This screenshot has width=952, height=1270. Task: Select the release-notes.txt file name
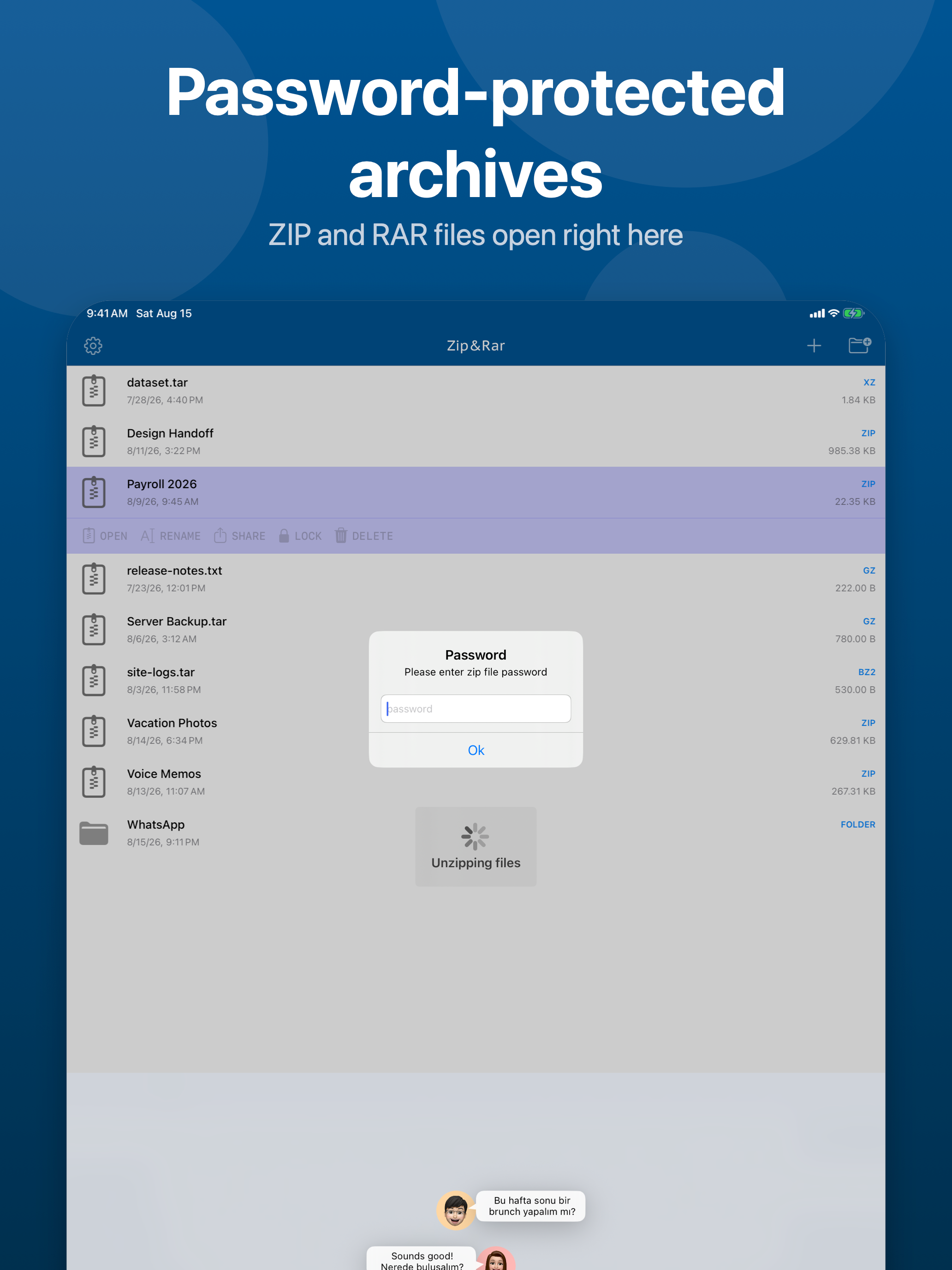174,571
